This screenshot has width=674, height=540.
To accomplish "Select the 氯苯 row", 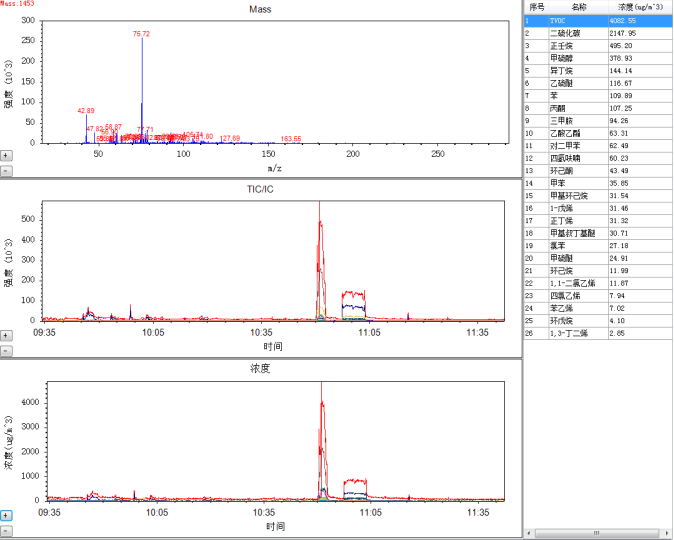I will point(598,245).
